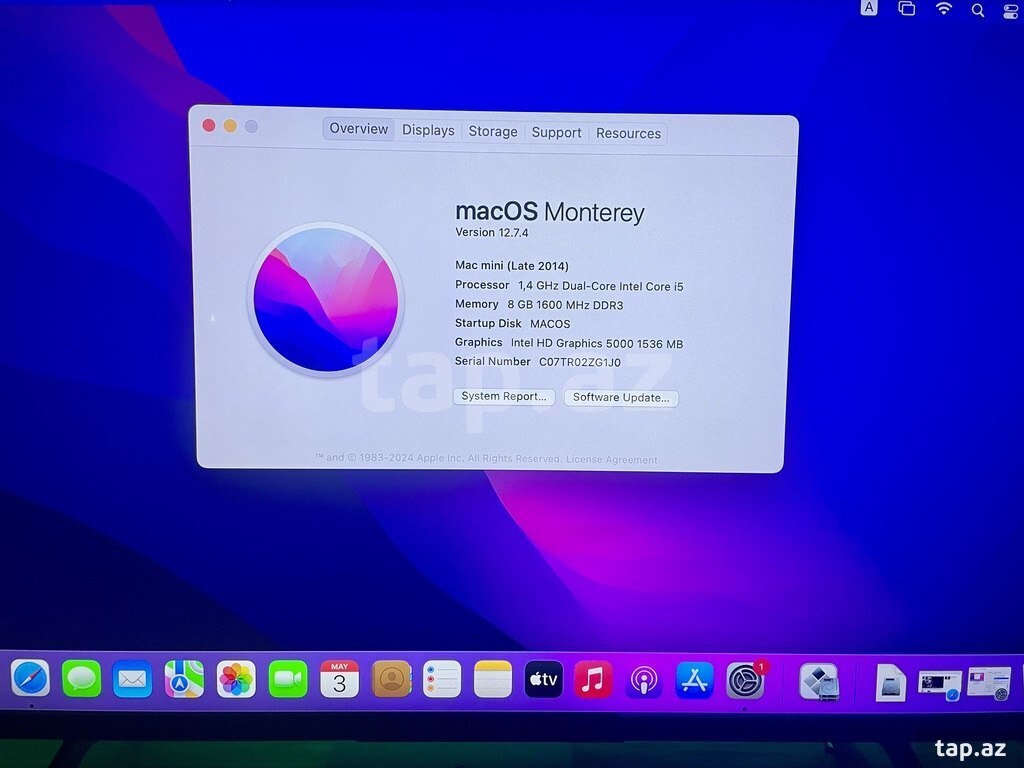Click the Software Update... button

pos(621,398)
